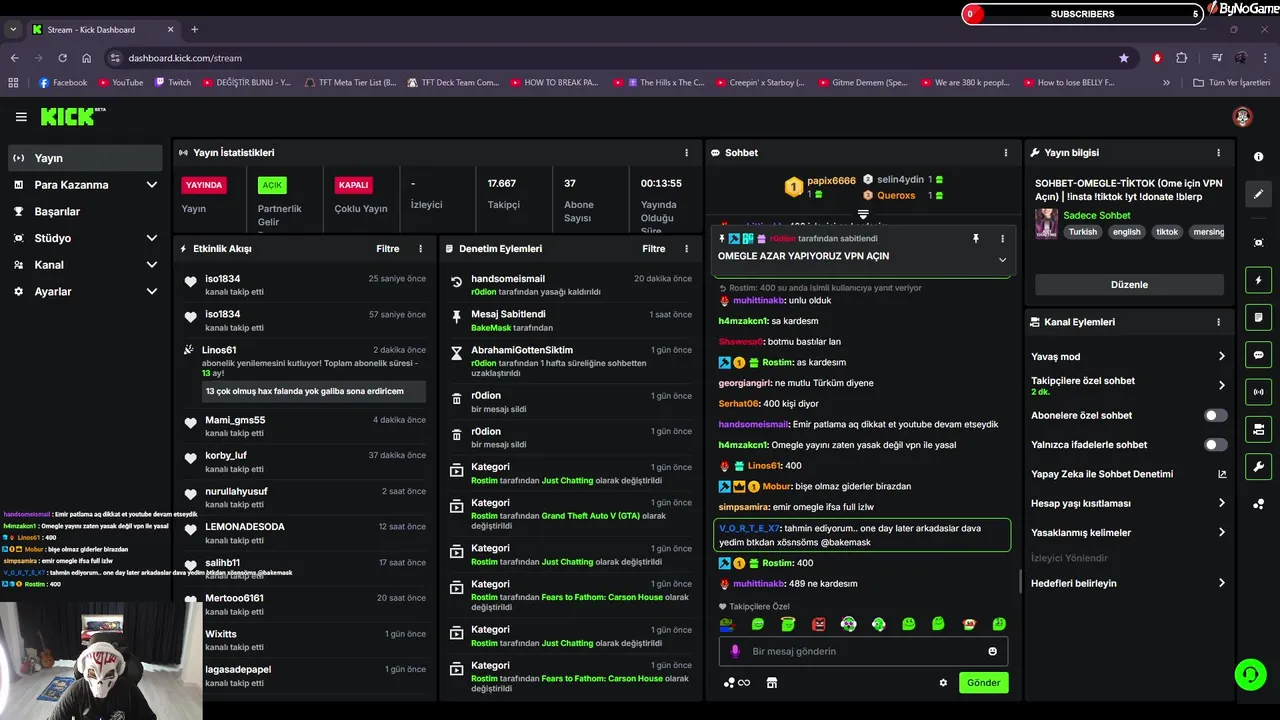Open Yasaklanmış kelimeler settings
Viewport: 1280px width, 720px height.
[x=1128, y=532]
